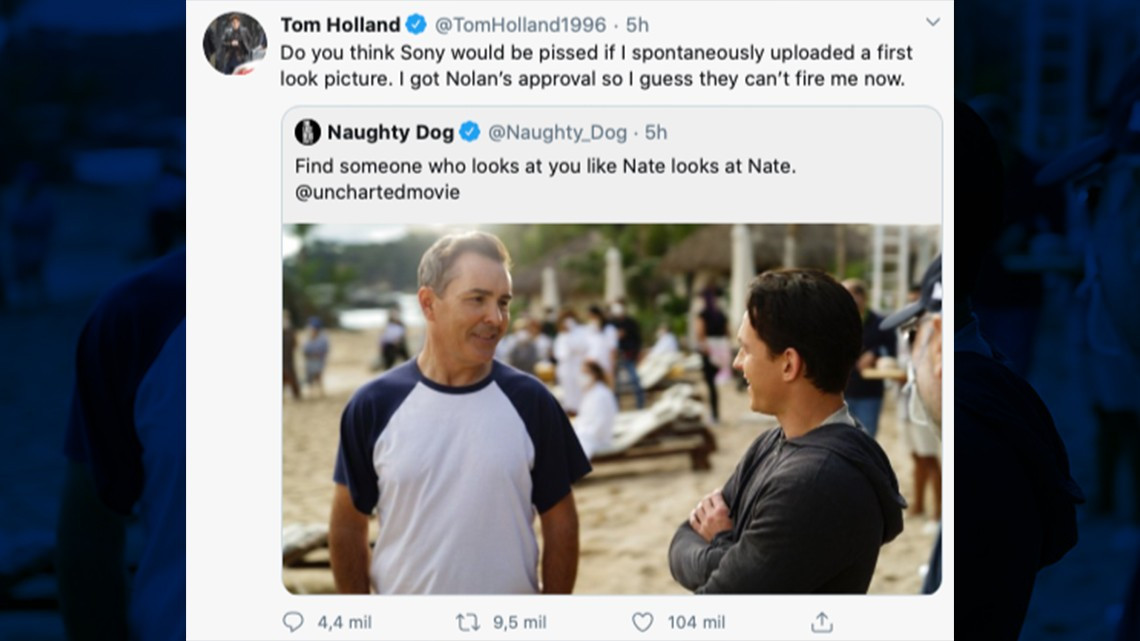The image size is (1140, 641).
Task: Open the Tom Holland display name
Action: [340, 24]
